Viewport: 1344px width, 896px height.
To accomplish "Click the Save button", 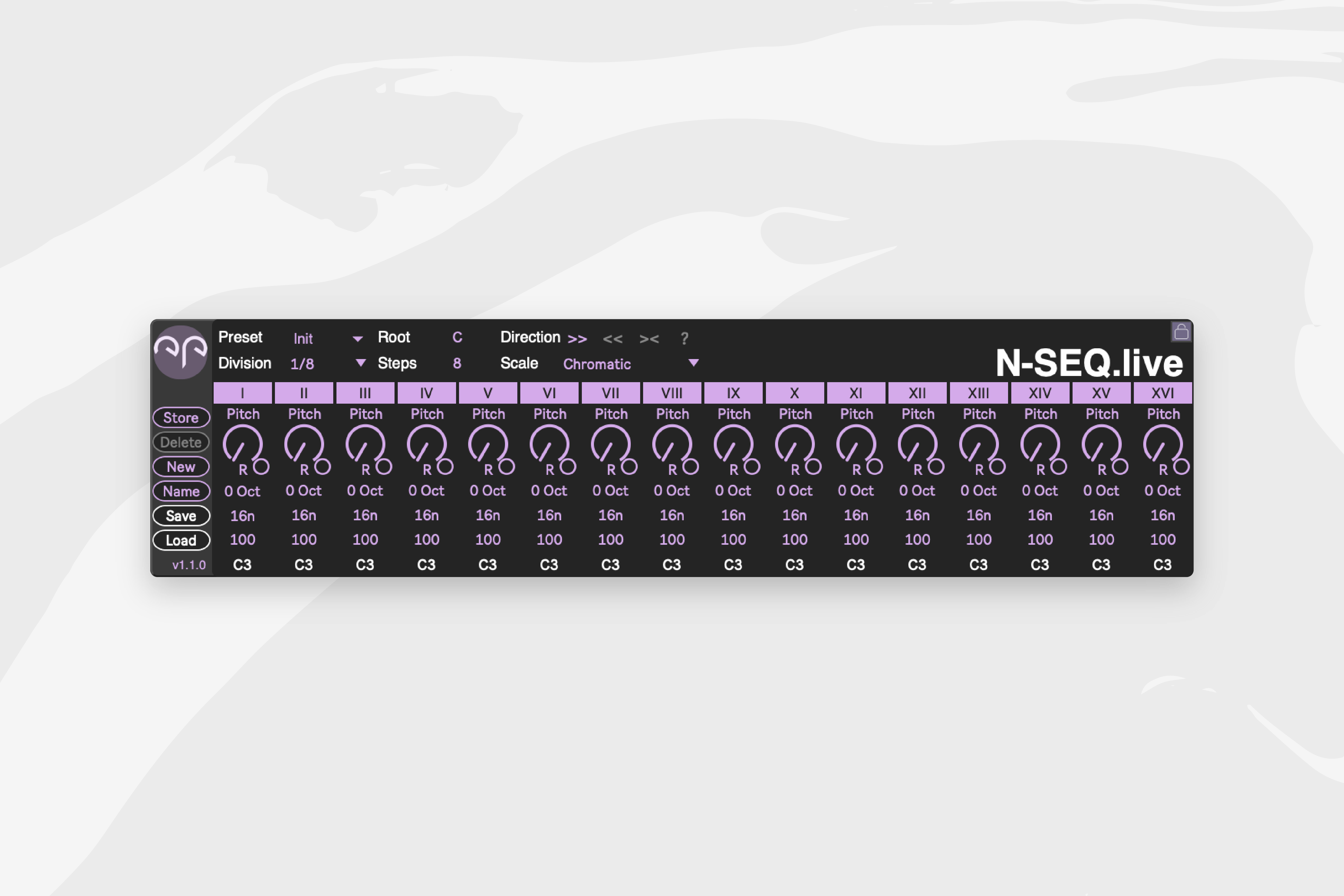I will click(x=181, y=515).
